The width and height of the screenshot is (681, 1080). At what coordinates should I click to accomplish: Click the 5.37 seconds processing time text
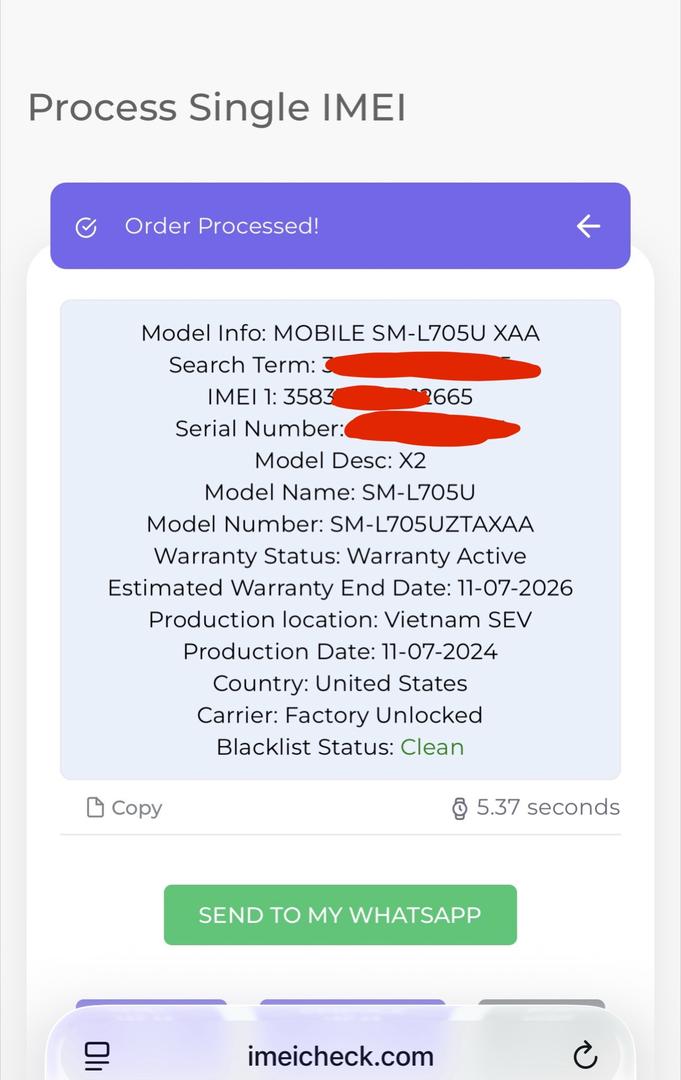click(548, 808)
